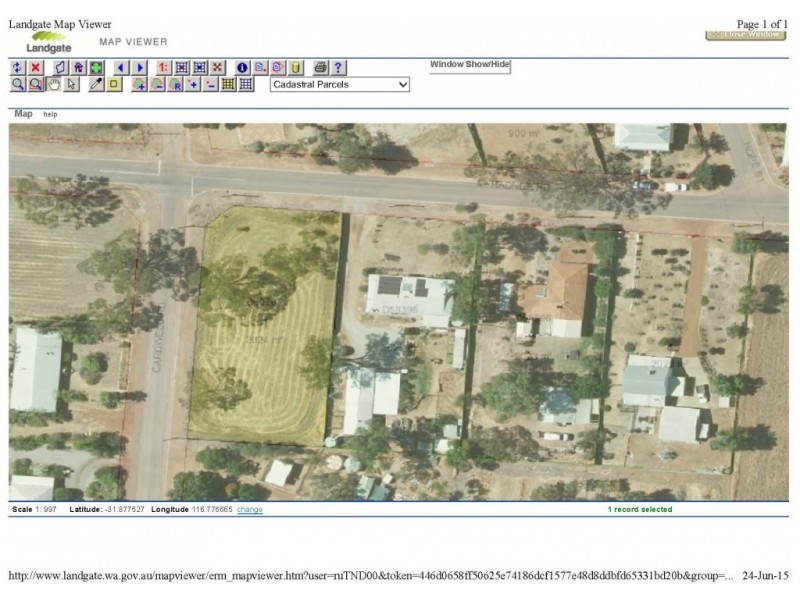This screenshot has width=800, height=600.
Task: Click the Window Show/Hide button
Action: (x=470, y=65)
